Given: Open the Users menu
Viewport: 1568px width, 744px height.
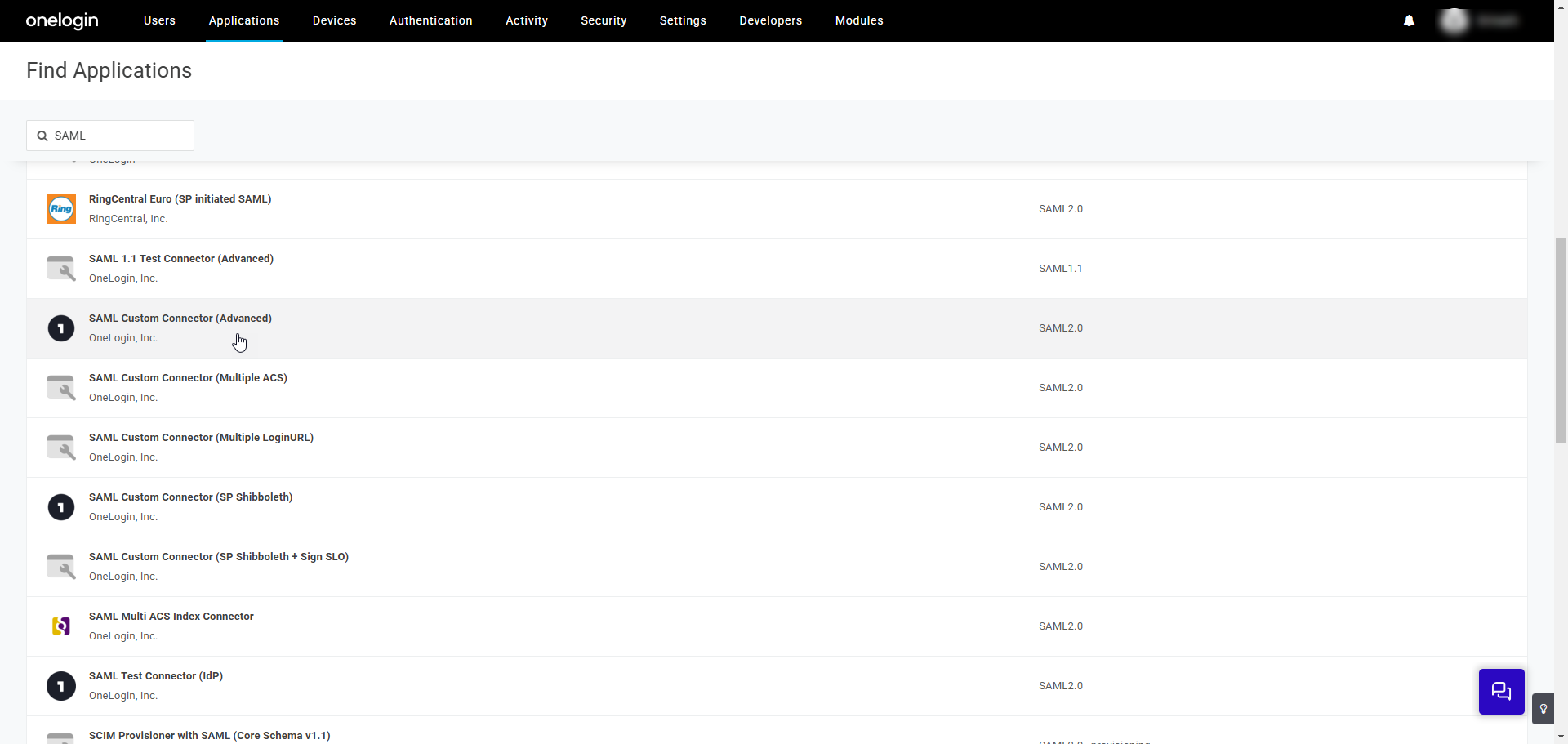Looking at the screenshot, I should tap(159, 20).
